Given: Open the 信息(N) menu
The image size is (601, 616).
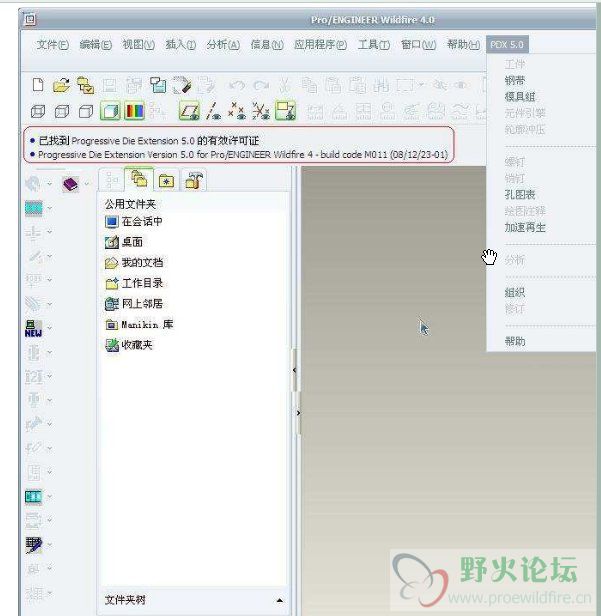Looking at the screenshot, I should click(267, 45).
